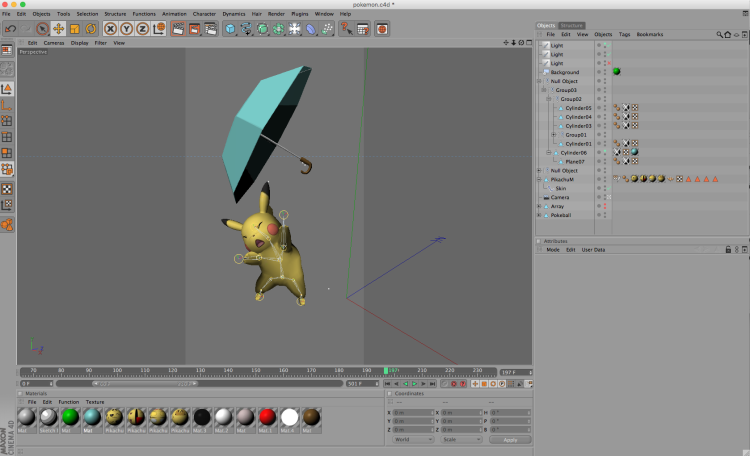Toggle the red X enable mark on third Light

609,63
